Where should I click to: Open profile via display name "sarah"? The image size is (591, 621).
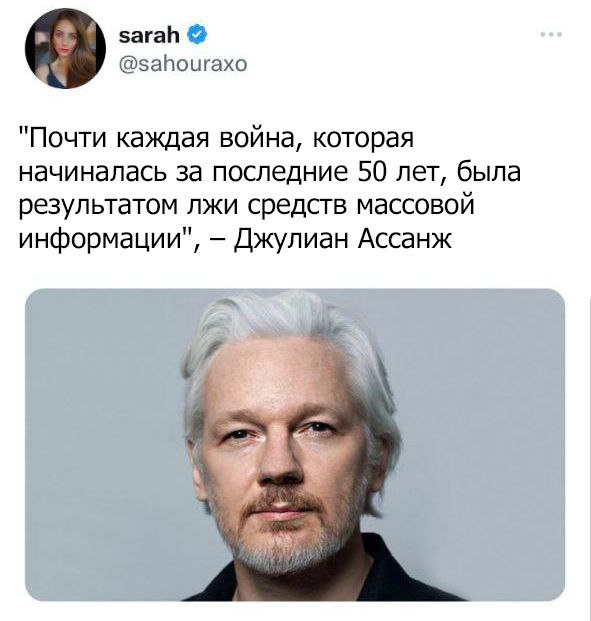149,36
